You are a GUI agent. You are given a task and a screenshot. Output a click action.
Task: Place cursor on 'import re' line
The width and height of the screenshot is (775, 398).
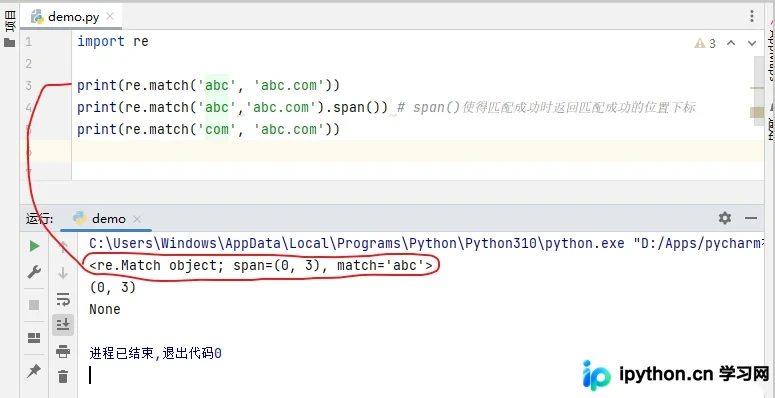pos(113,42)
